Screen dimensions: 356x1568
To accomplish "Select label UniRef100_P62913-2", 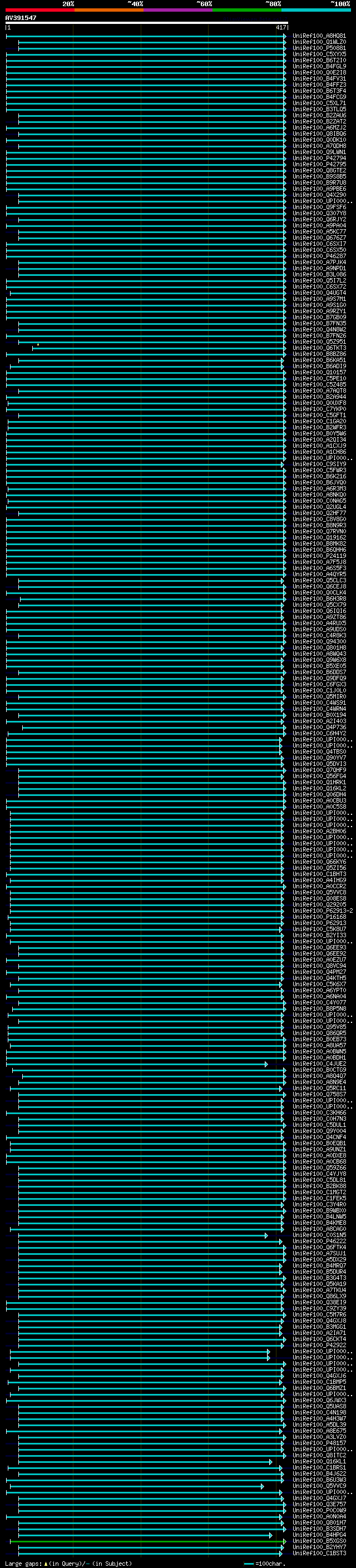I will pyautogui.click(x=323, y=911).
